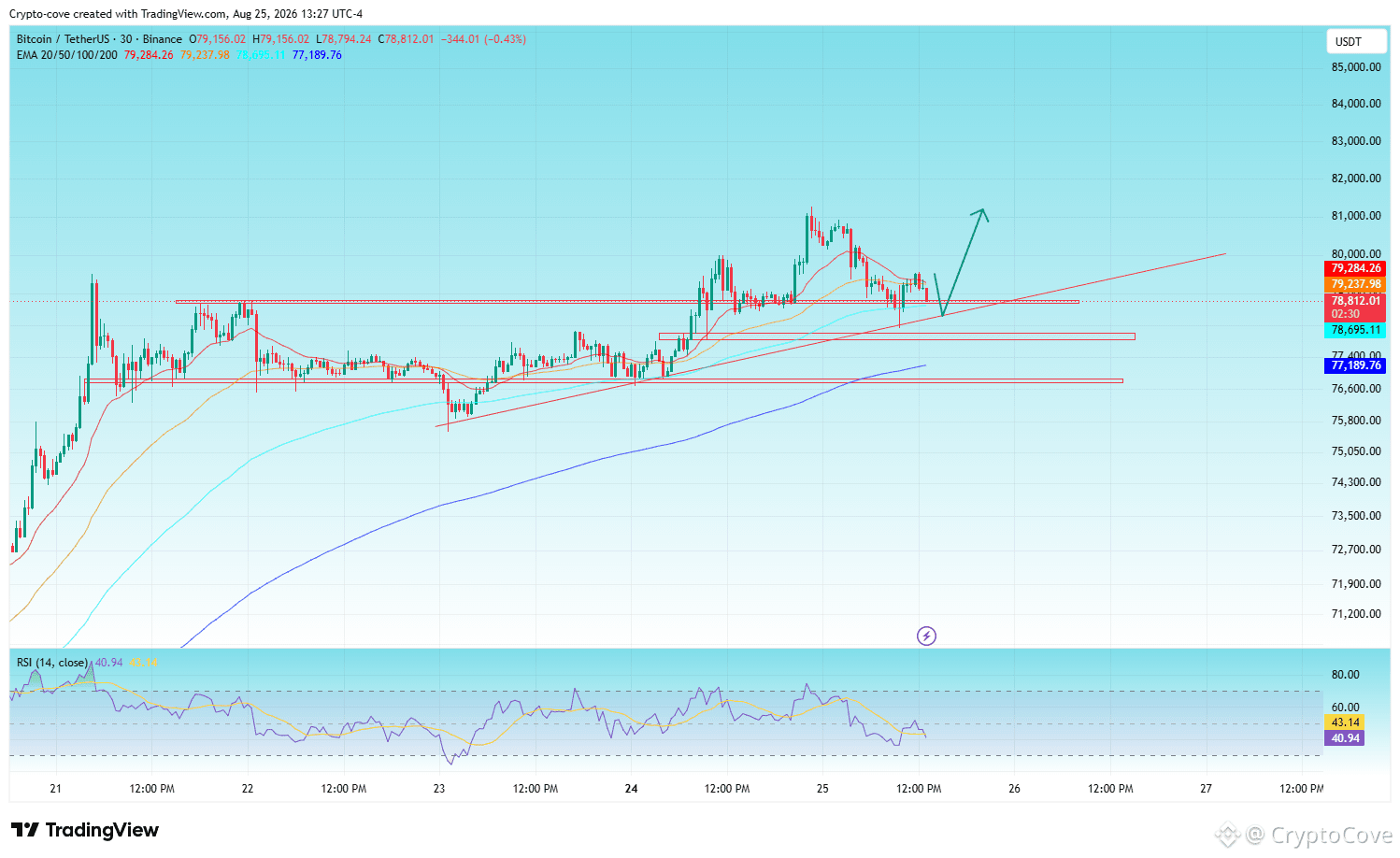Click the 82,000.00 price axis label

[x=1356, y=179]
